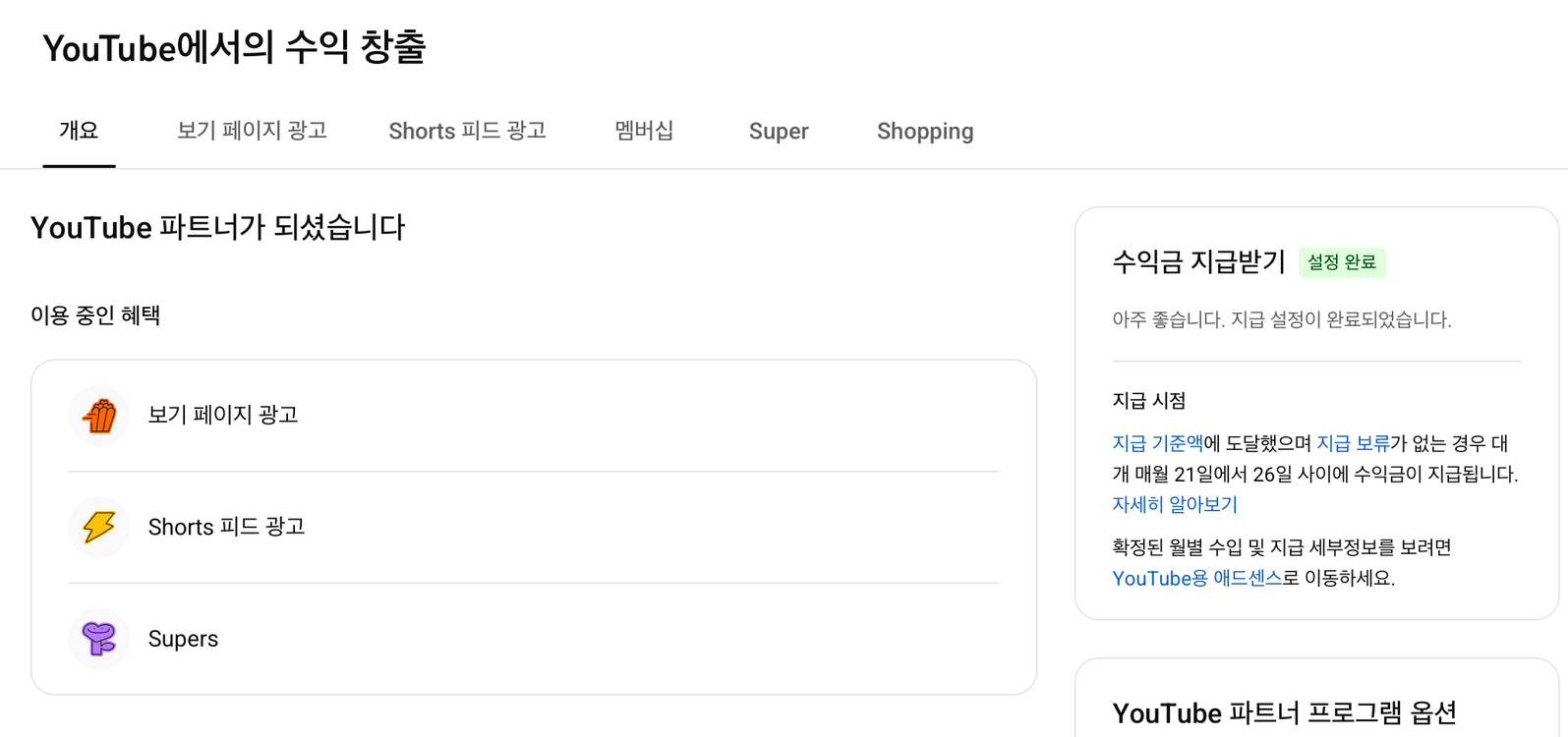1568x737 pixels.
Task: Click the 수익금 지급받기 heading
Action: [1197, 261]
